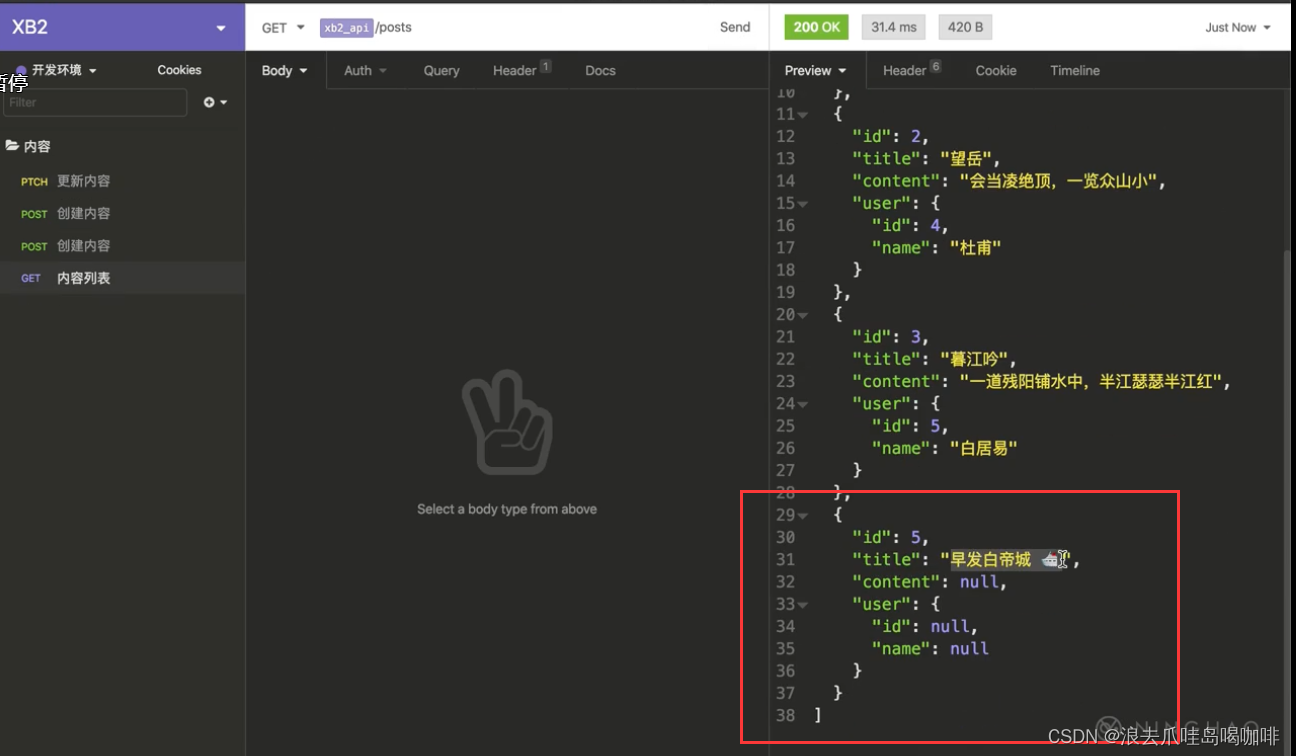Click the peace-hand empty body icon
This screenshot has height=756, width=1296.
coord(507,422)
